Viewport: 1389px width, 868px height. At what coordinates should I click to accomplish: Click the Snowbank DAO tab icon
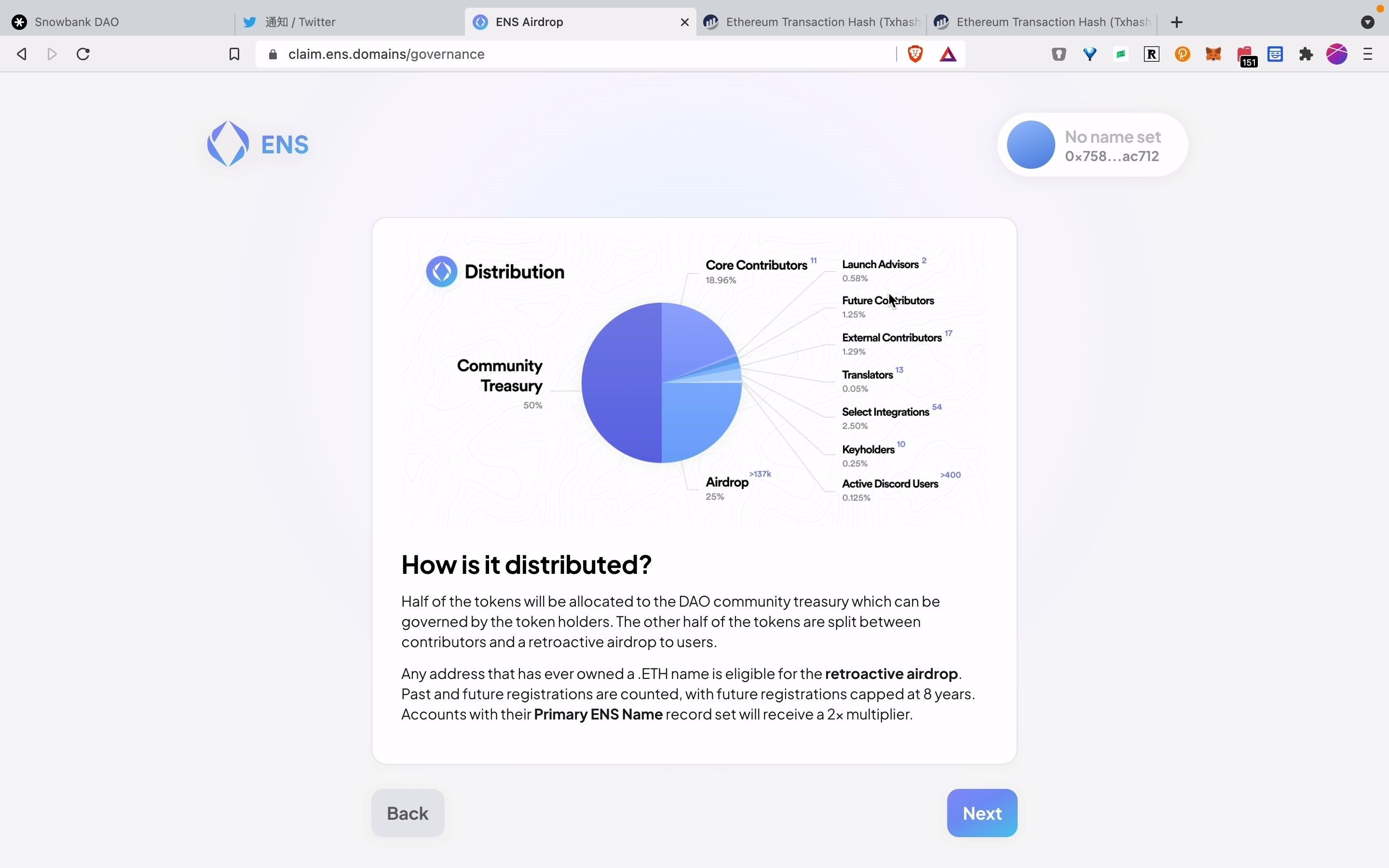tap(19, 21)
